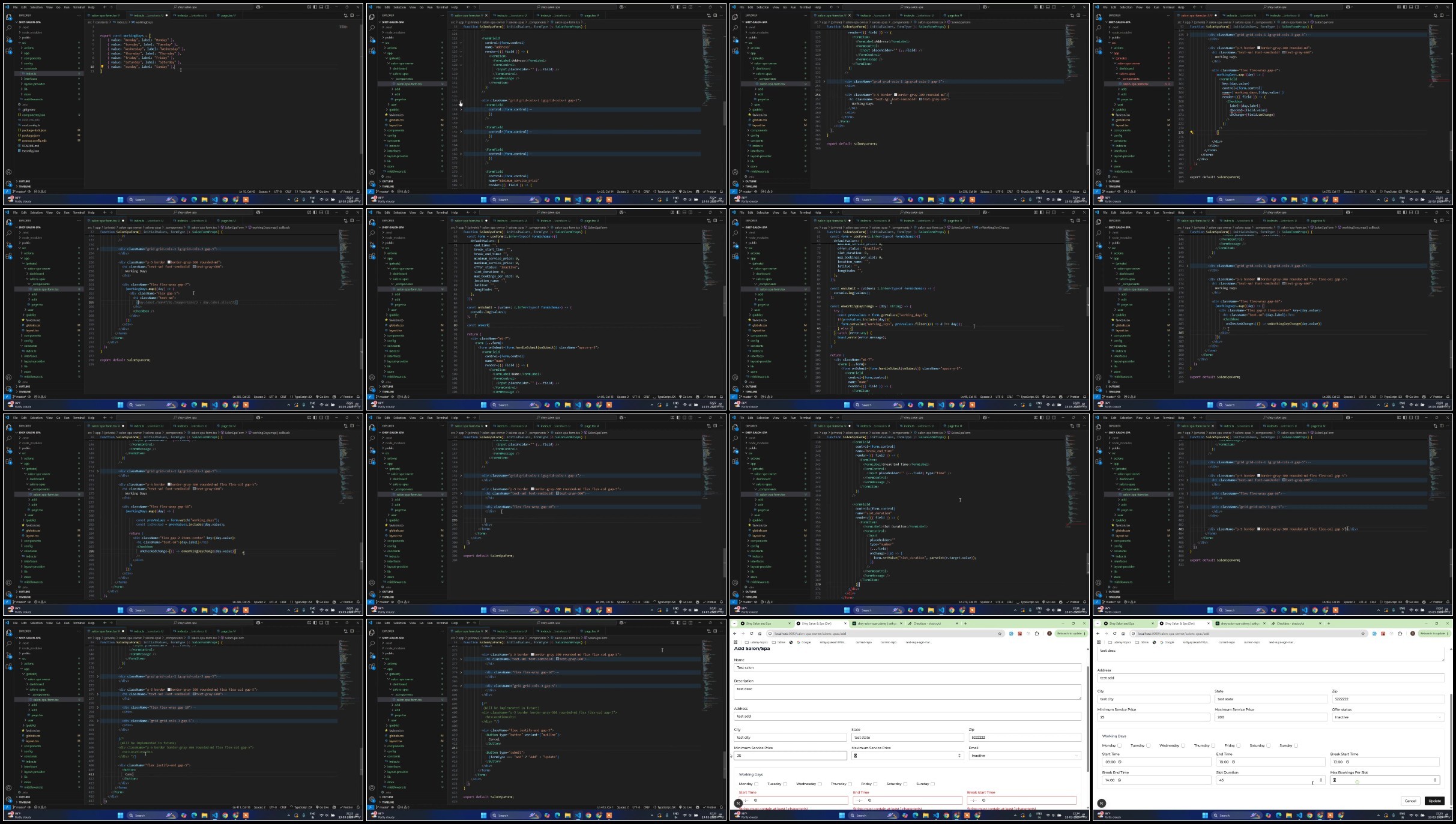The height and width of the screenshot is (824, 1456).
Task: Click Address field "test add" in Update-button frame
Action: pyautogui.click(x=1270, y=678)
